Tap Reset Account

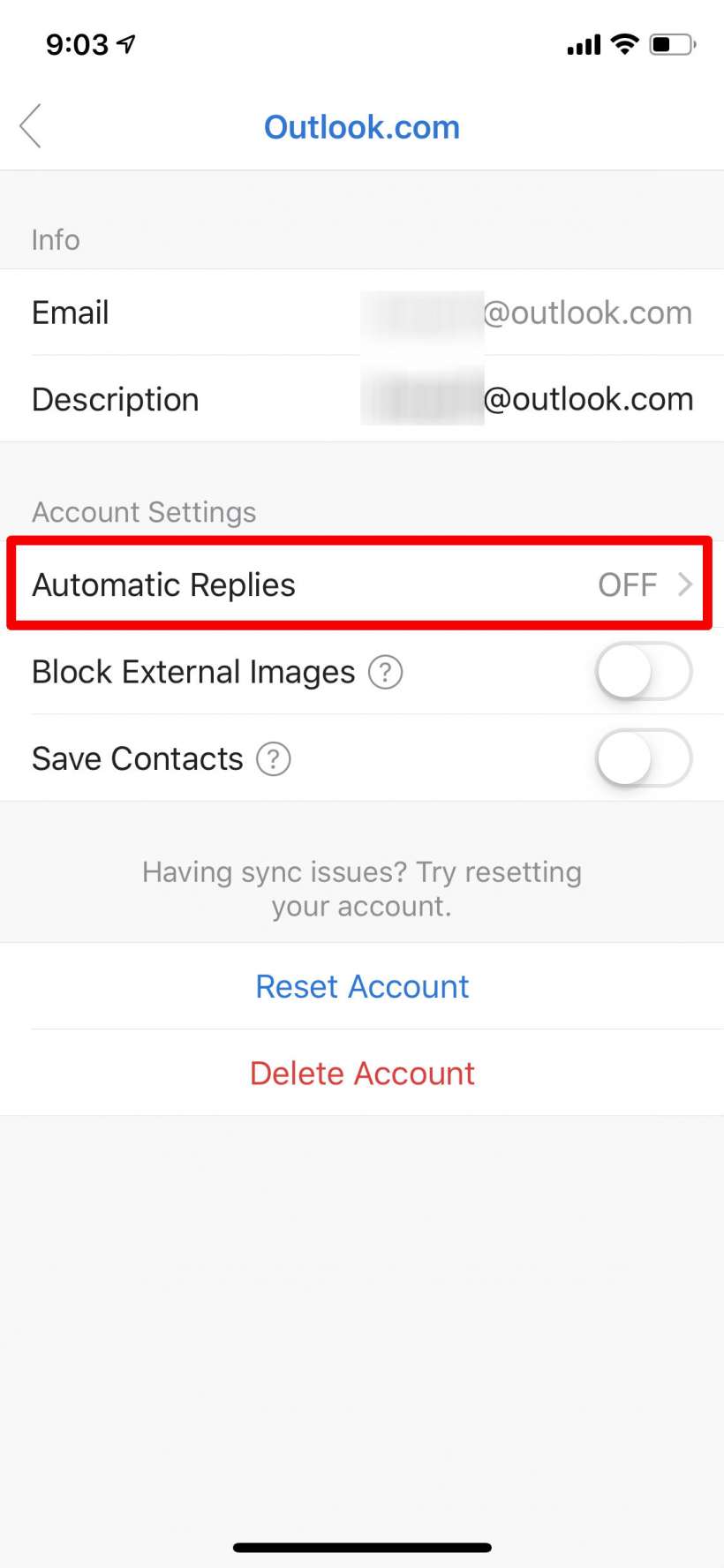(362, 986)
